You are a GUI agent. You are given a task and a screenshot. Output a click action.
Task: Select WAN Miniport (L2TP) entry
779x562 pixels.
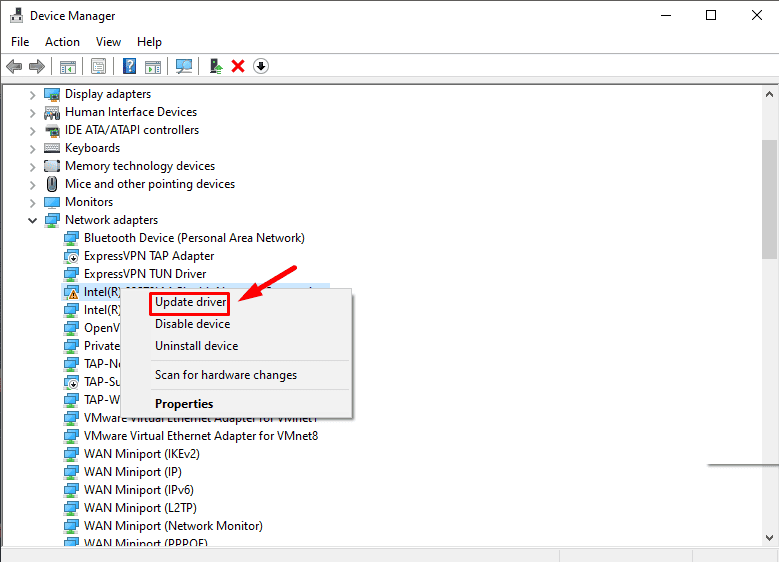point(140,508)
